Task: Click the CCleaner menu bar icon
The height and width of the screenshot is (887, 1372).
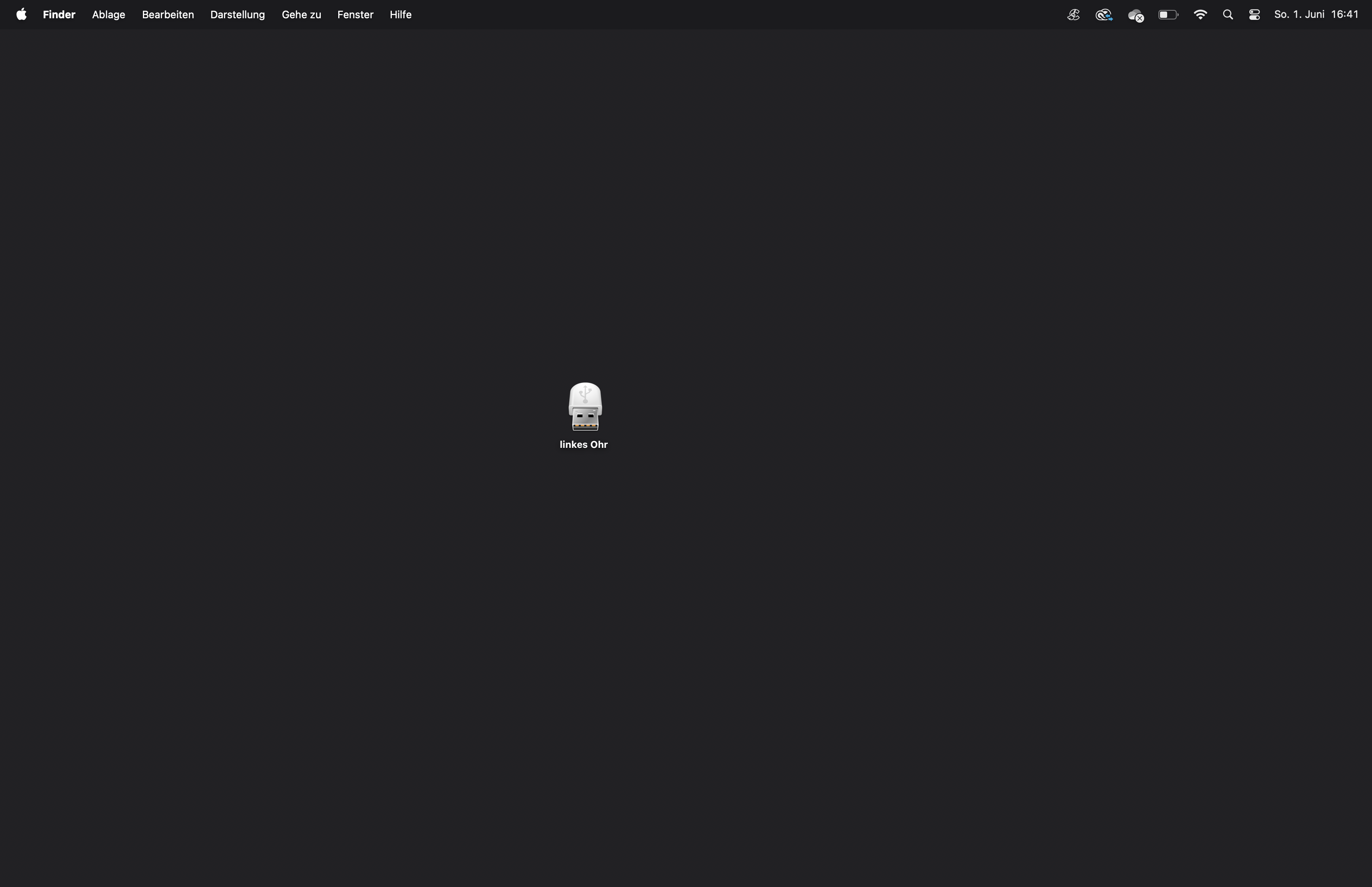Action: click(1073, 15)
